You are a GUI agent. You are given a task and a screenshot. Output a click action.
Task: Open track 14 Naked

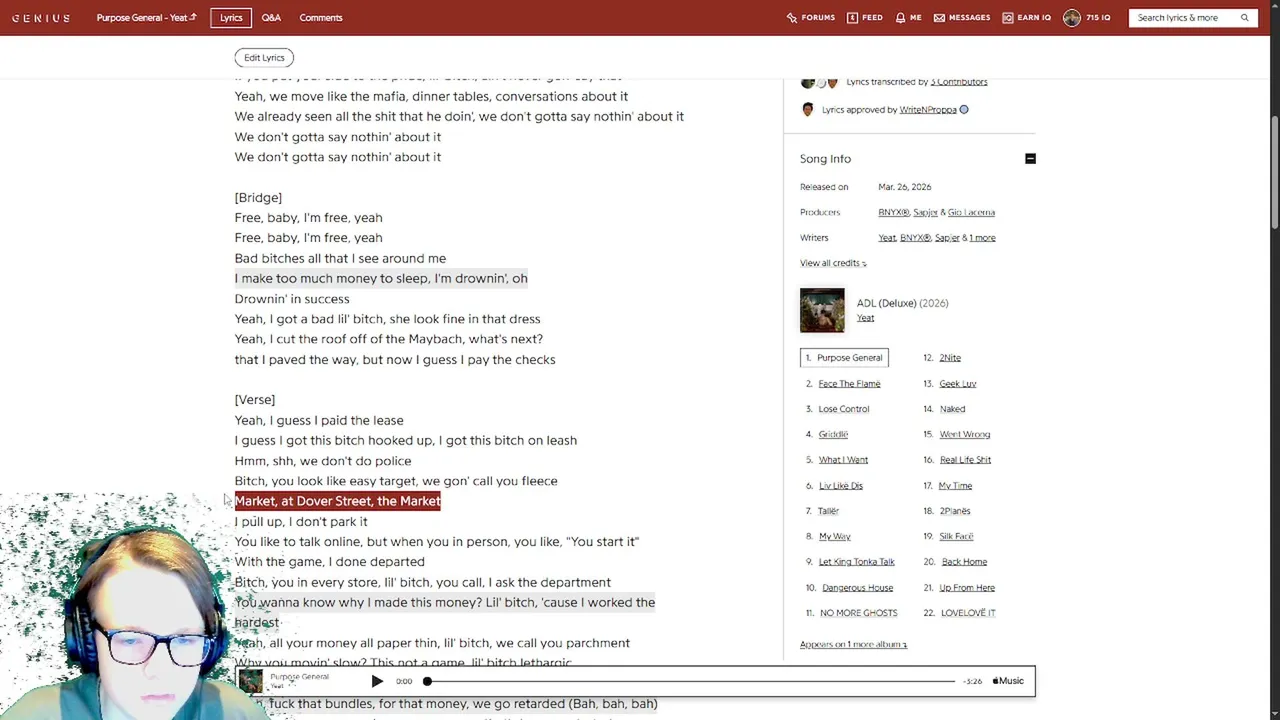click(x=952, y=409)
